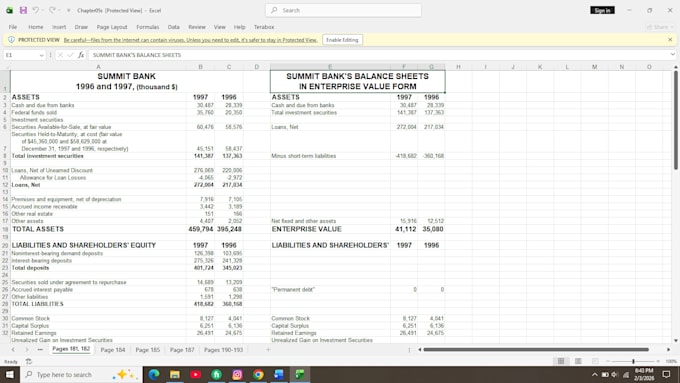Screen dimensions: 680x383
Task: Click the Insert Function fx icon
Action: click(x=81, y=55)
